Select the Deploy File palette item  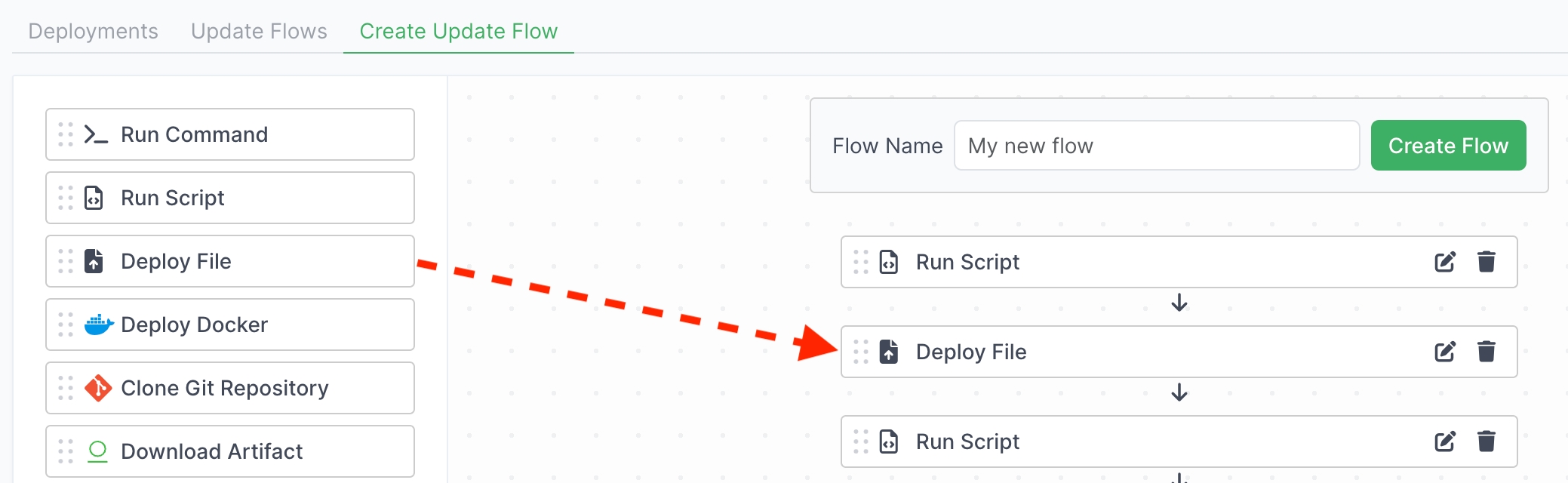229,261
